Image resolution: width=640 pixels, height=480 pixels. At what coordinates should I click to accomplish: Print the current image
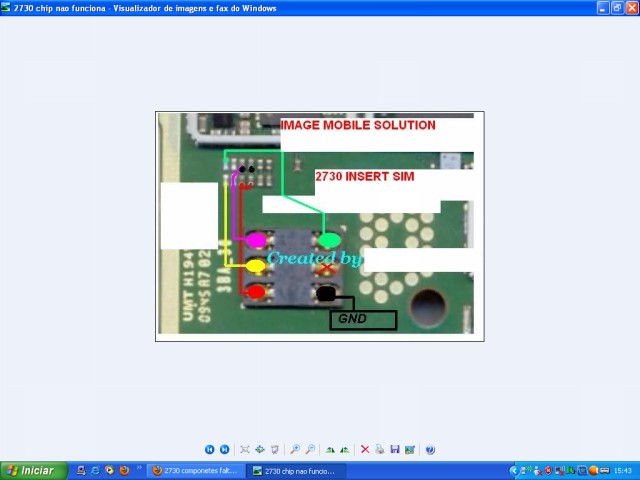click(x=380, y=449)
